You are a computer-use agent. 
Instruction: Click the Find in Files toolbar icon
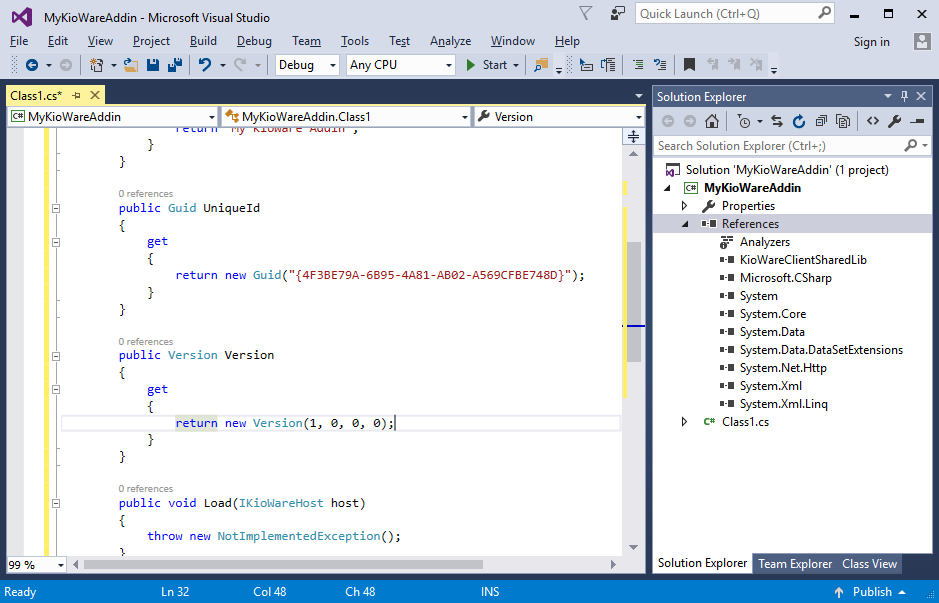(541, 65)
